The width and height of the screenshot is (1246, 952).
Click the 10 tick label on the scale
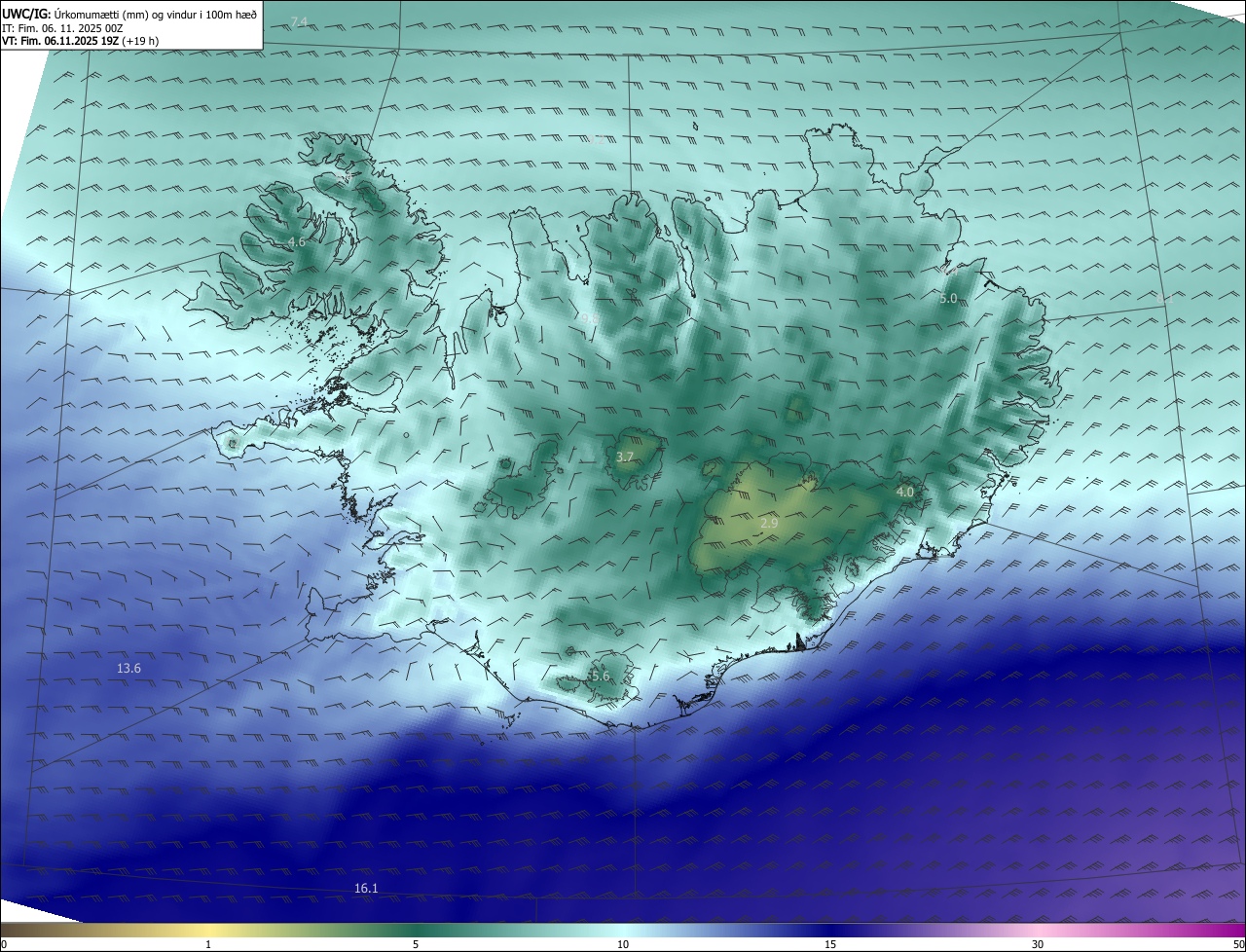pyautogui.click(x=623, y=944)
